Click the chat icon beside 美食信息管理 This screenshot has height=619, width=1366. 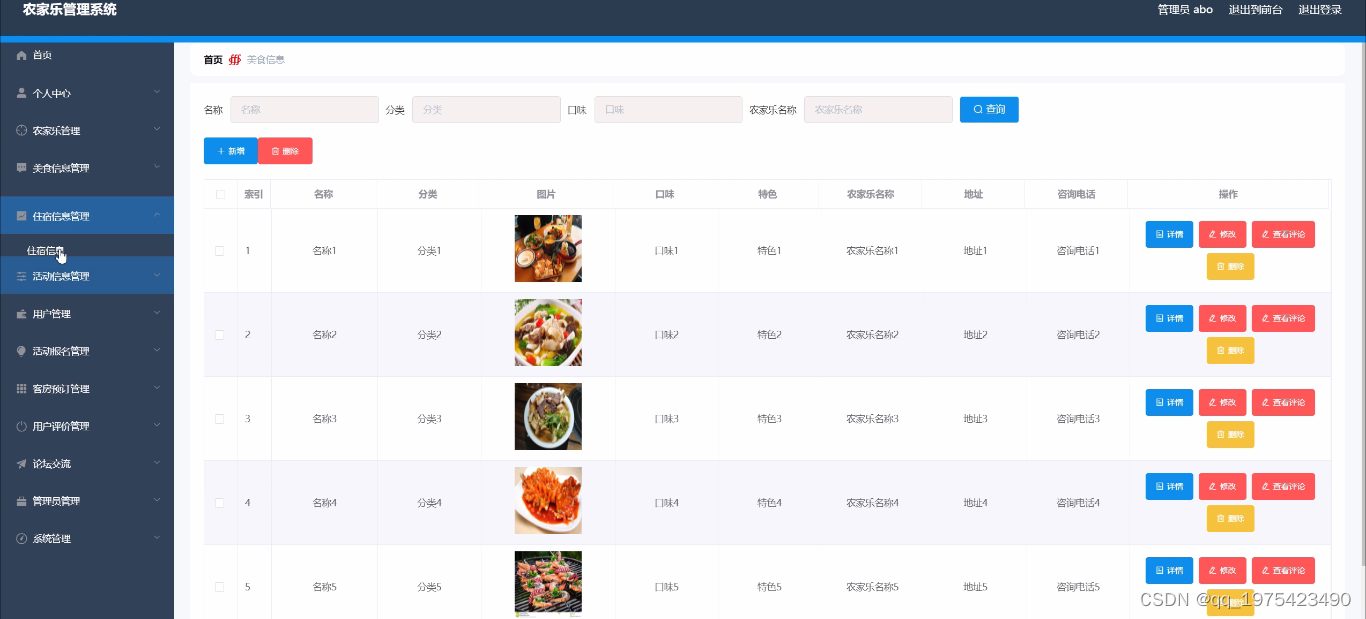22,167
